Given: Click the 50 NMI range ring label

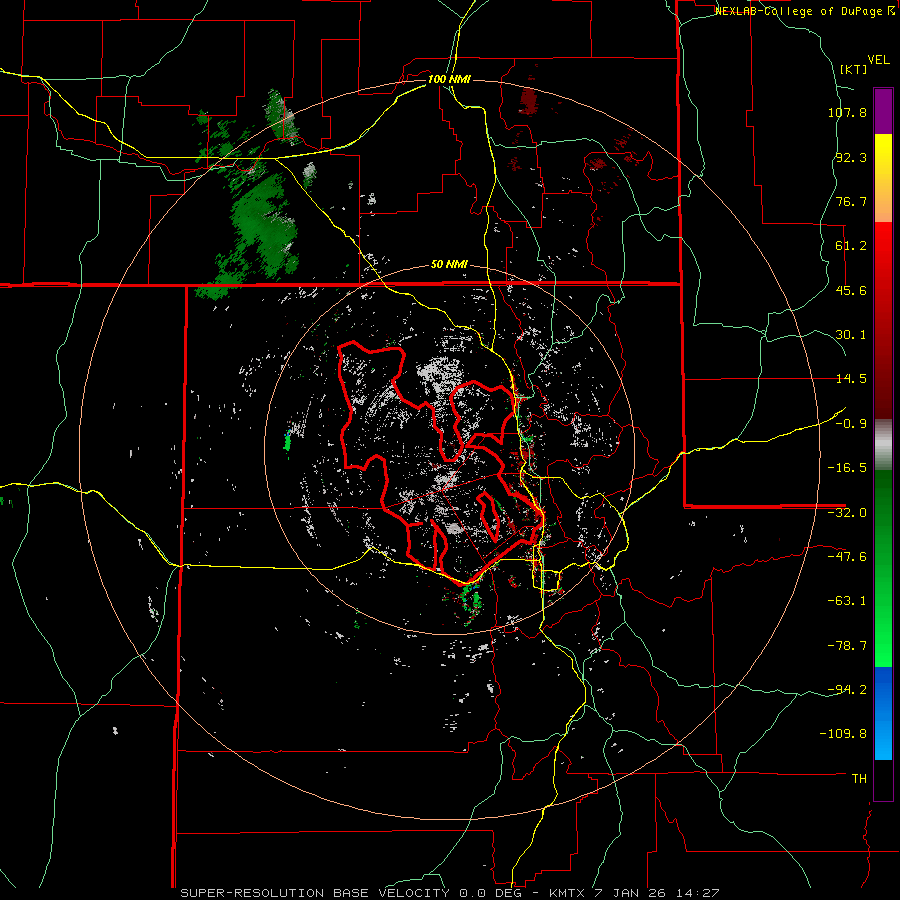Looking at the screenshot, I should pos(449,265).
